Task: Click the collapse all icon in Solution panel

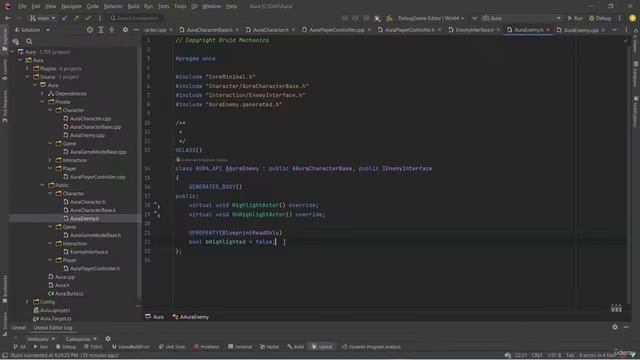Action: tap(111, 30)
